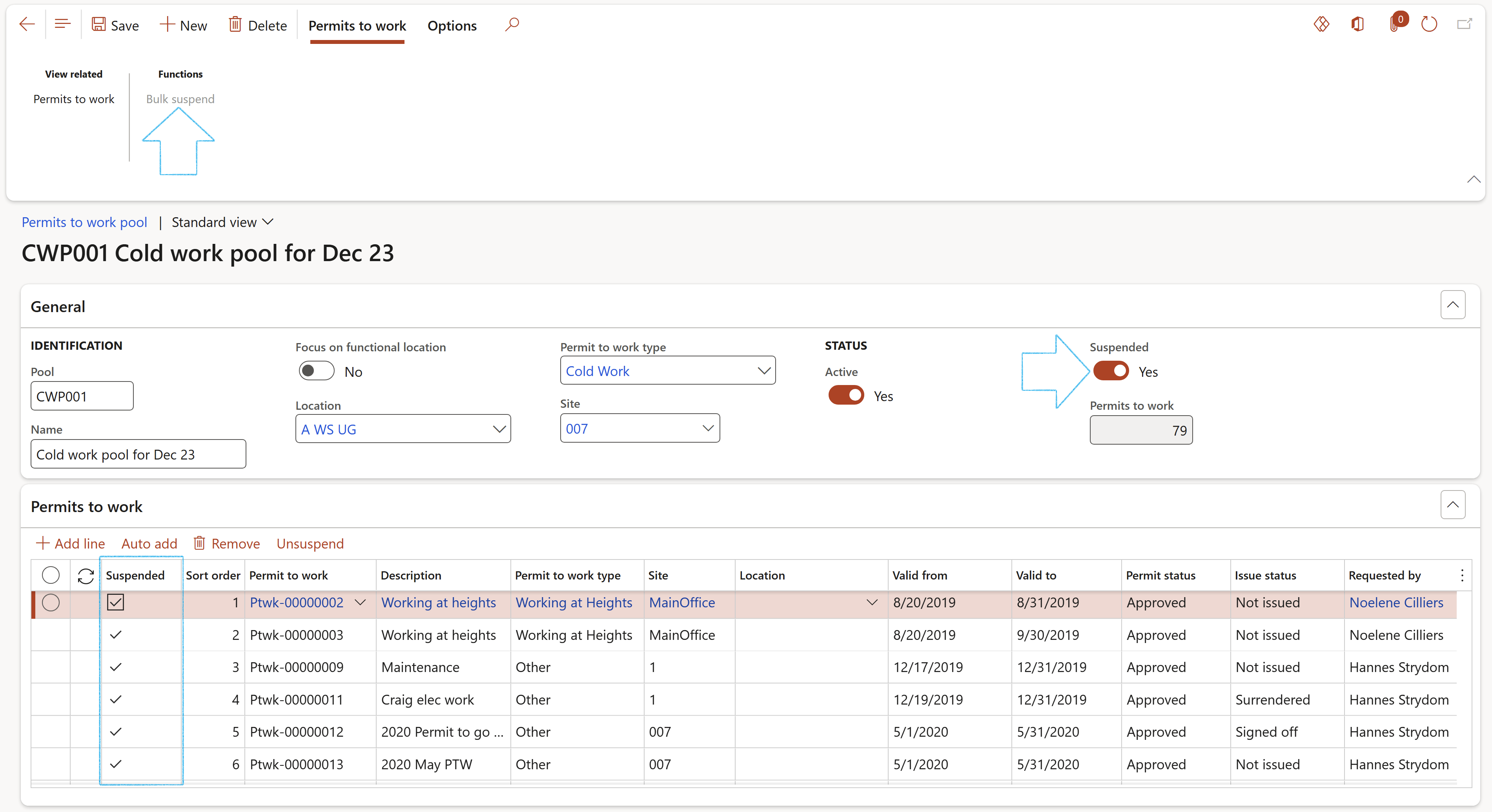Image resolution: width=1492 pixels, height=812 pixels.
Task: Click the Search magnifier icon
Action: tap(510, 25)
